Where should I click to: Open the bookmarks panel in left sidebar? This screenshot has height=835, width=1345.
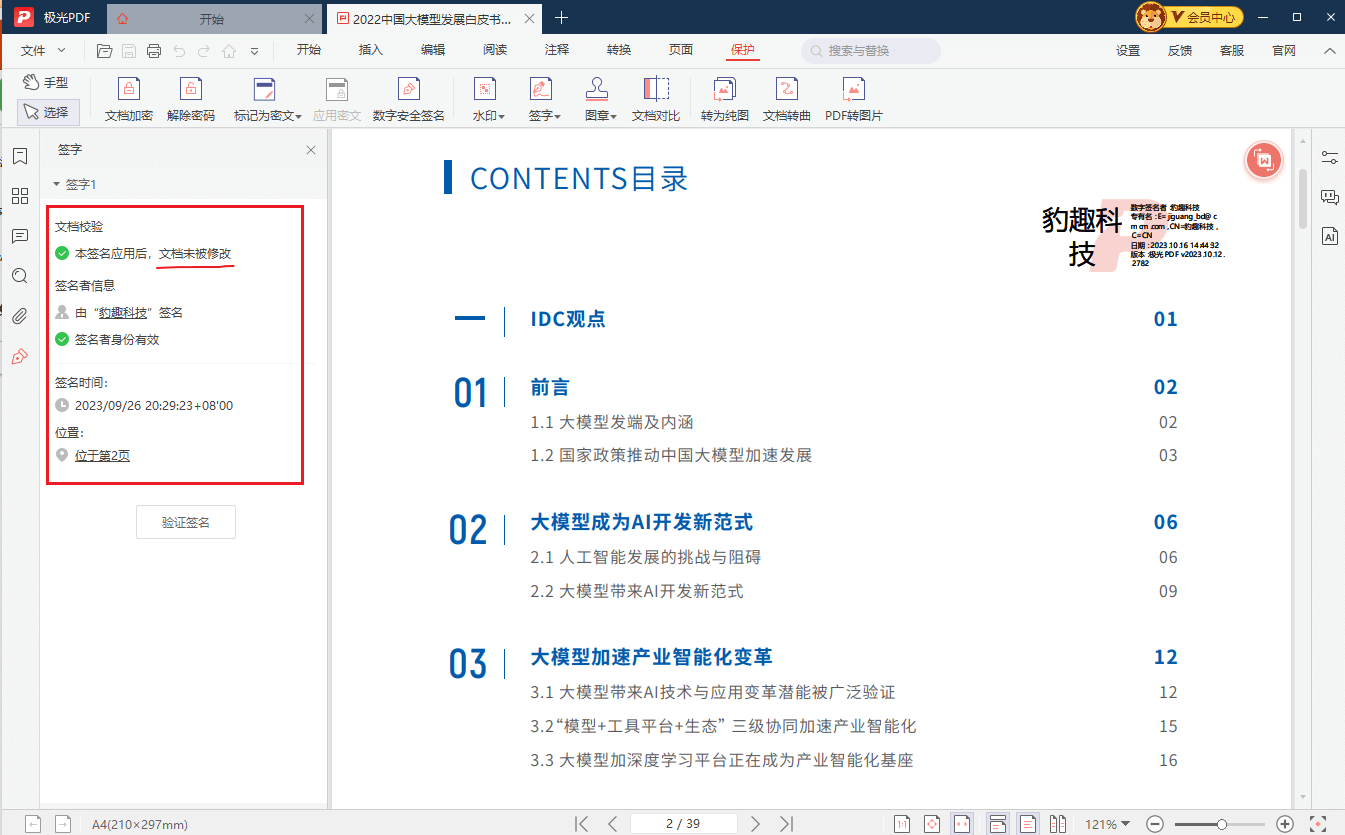(20, 156)
